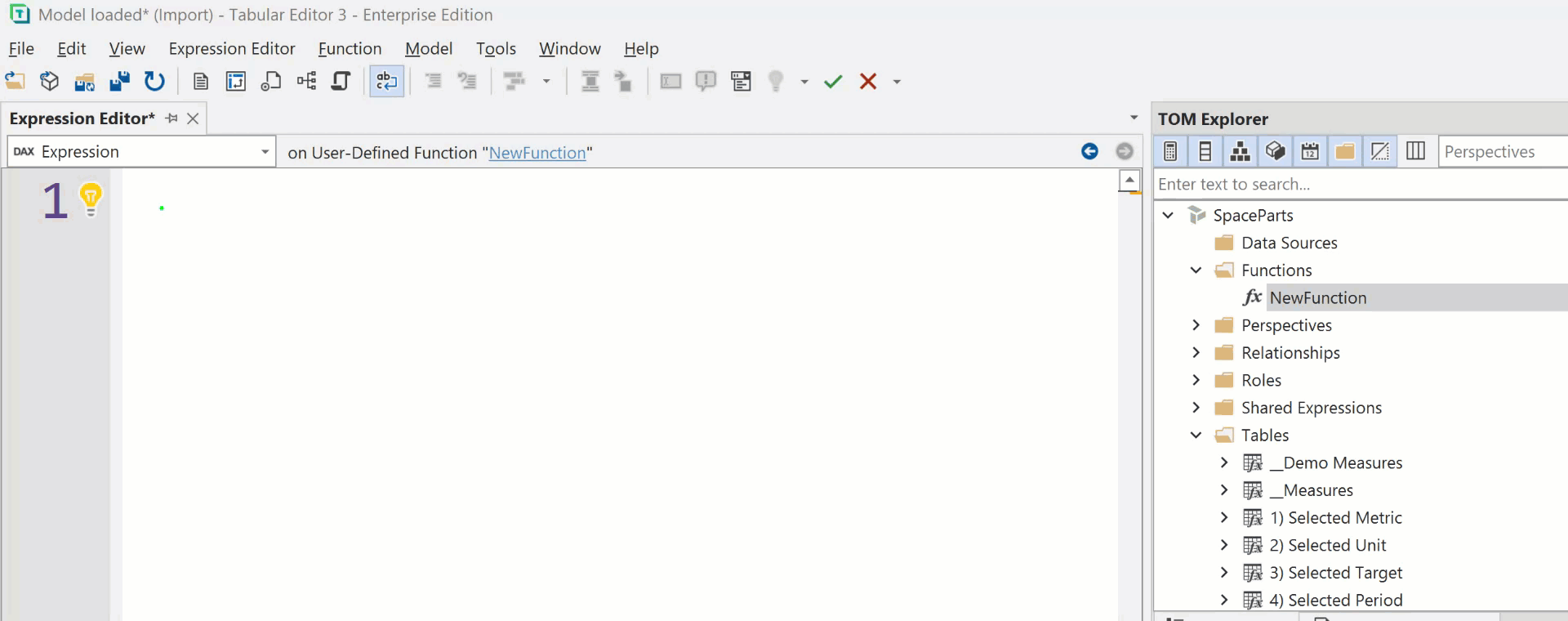
Task: Create a new DAX query document icon
Action: [201, 81]
